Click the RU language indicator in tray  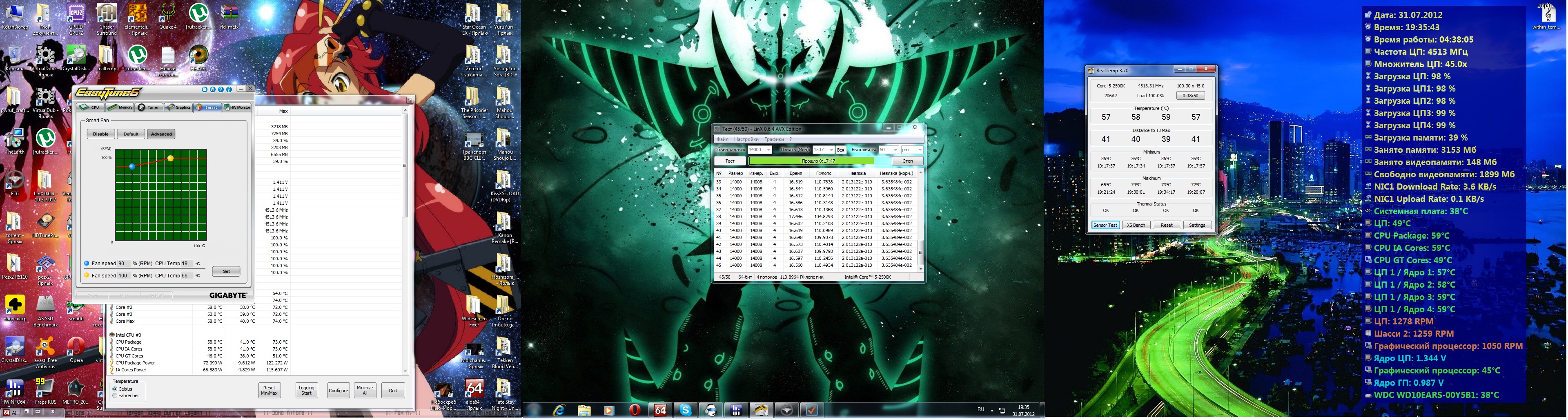pos(980,410)
